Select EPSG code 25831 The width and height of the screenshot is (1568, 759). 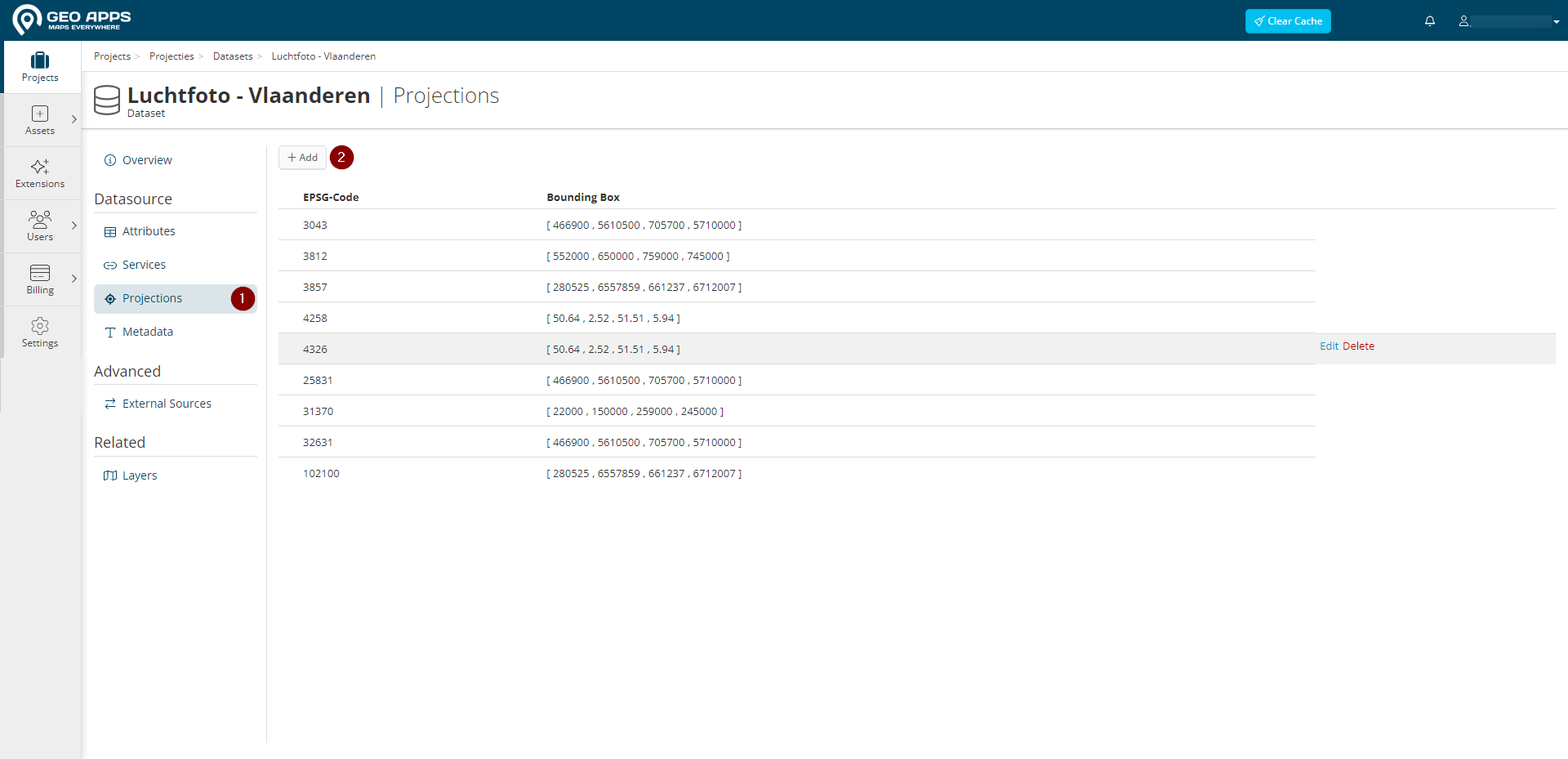(x=318, y=381)
